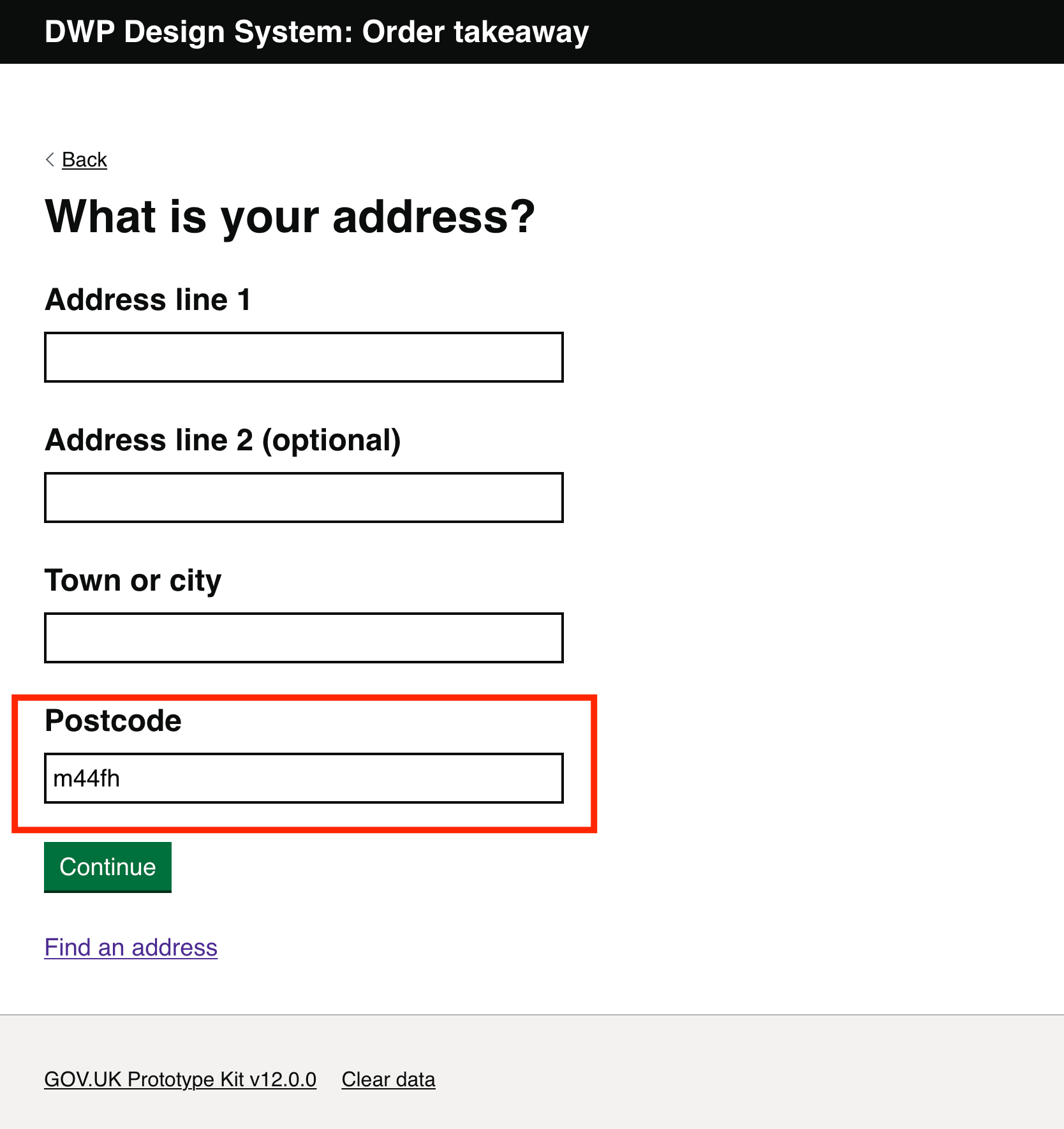Click inside the Address line 1 field
The image size is (1064, 1129).
pos(303,357)
